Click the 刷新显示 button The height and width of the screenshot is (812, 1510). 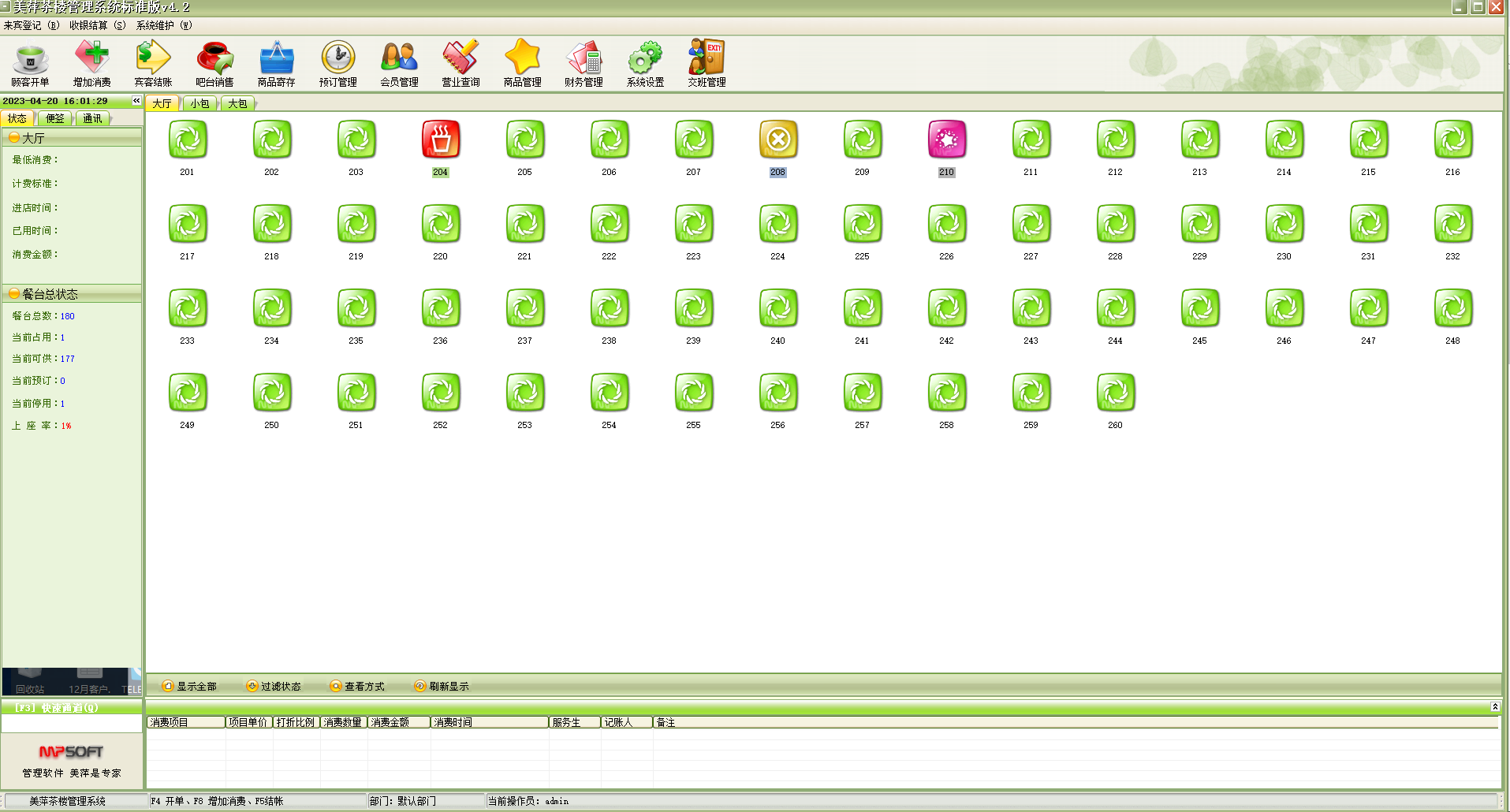point(442,686)
